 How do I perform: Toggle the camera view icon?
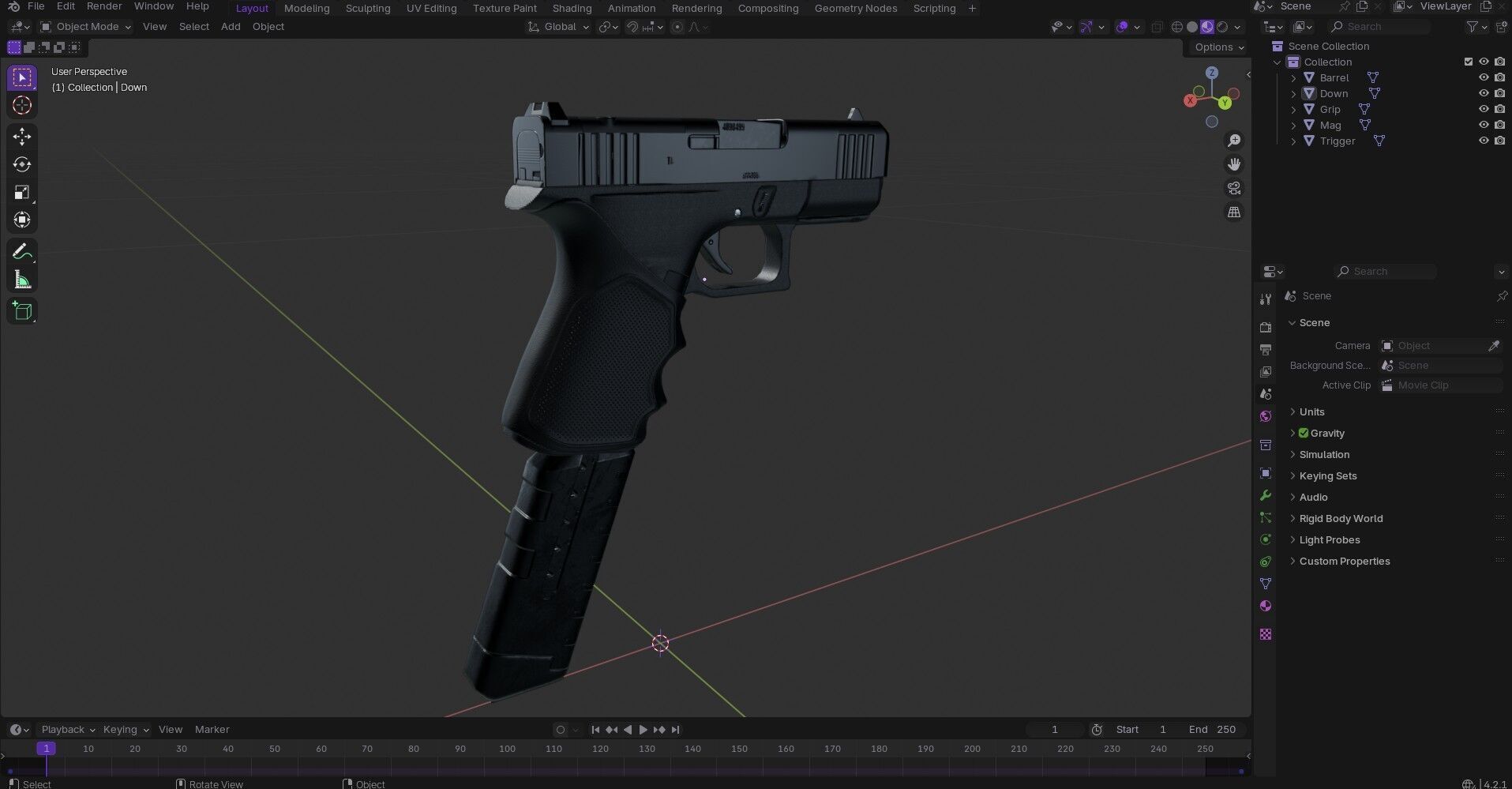[x=1233, y=188]
